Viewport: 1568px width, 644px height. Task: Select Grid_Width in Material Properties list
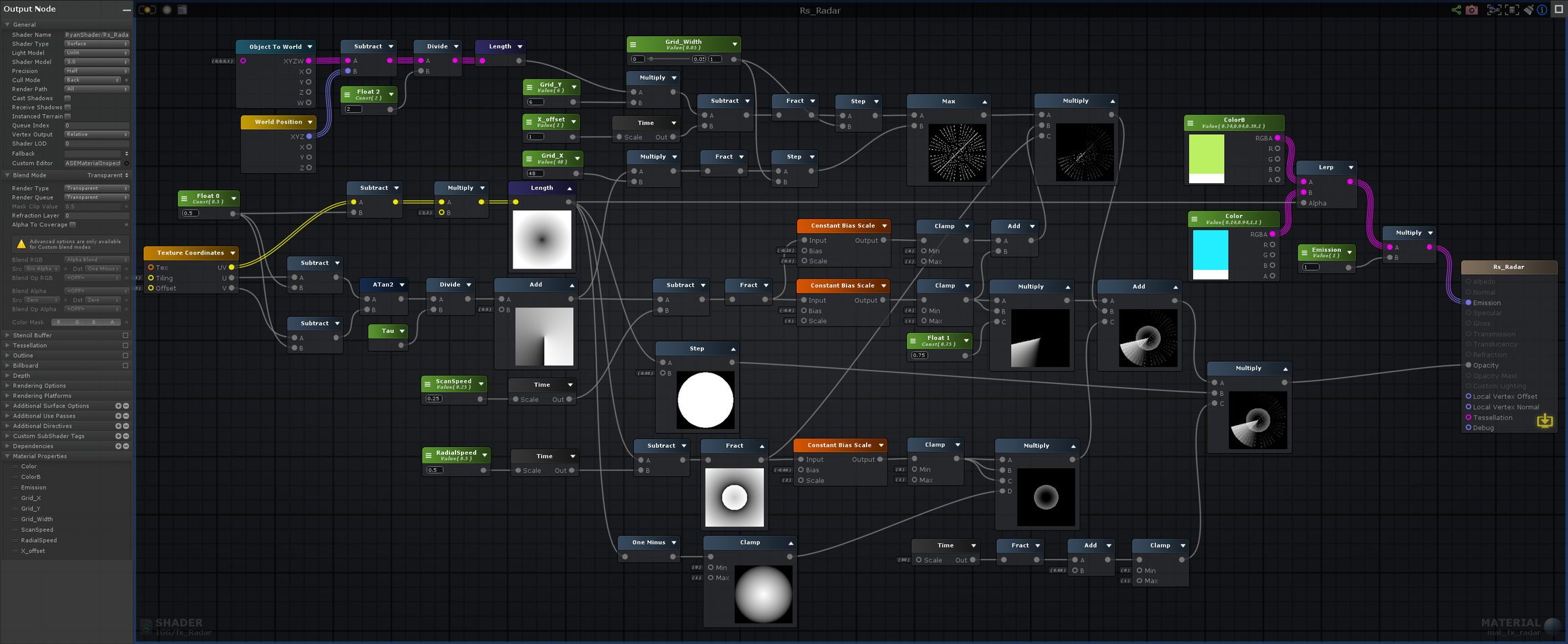(x=36, y=520)
